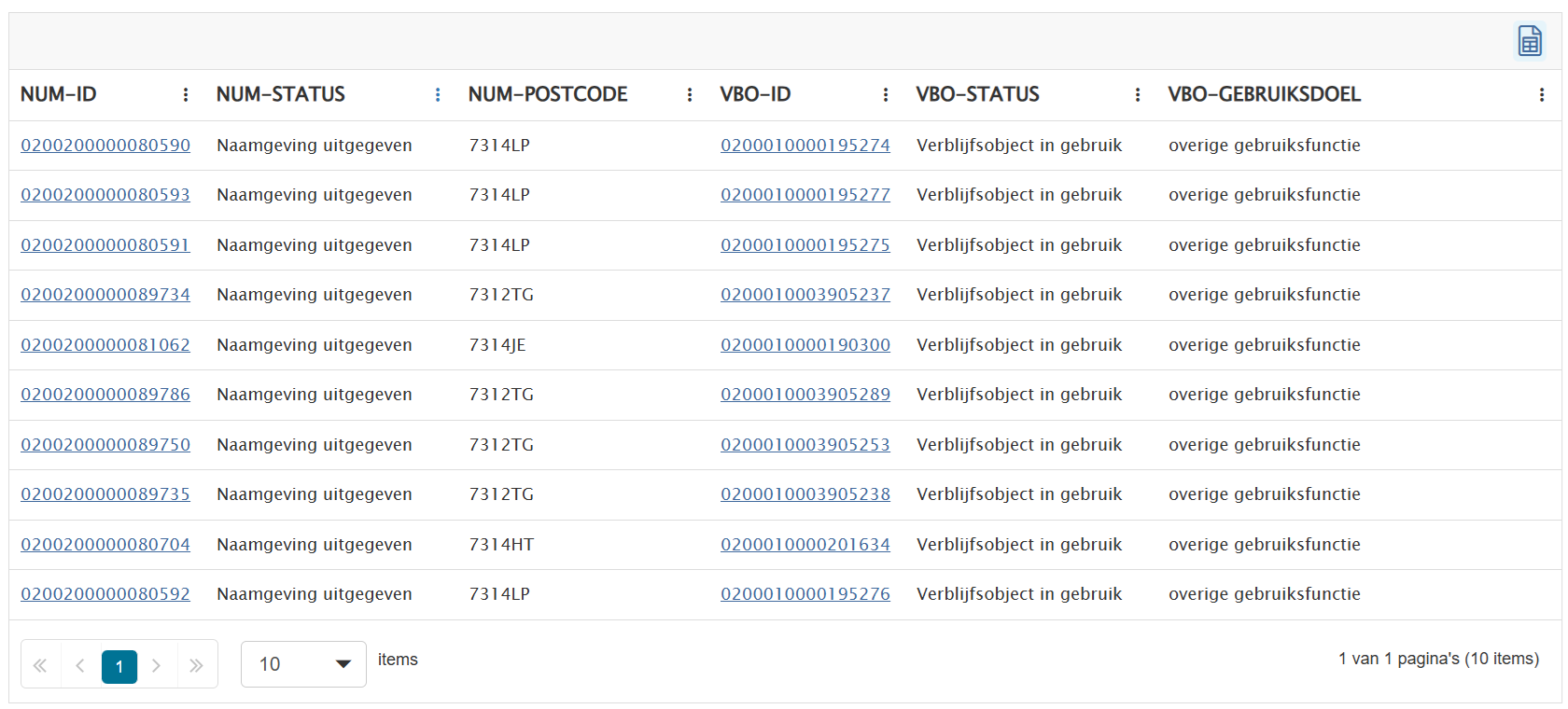Go to the previous page arrow

(80, 665)
